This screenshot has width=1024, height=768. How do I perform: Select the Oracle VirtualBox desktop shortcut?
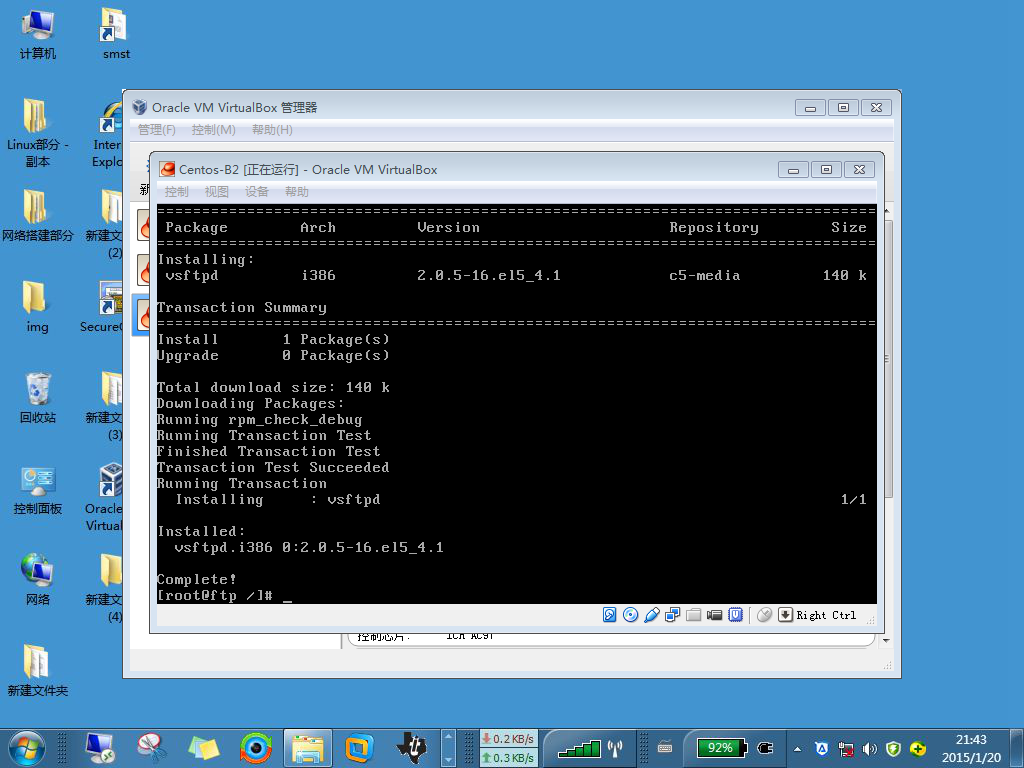104,497
